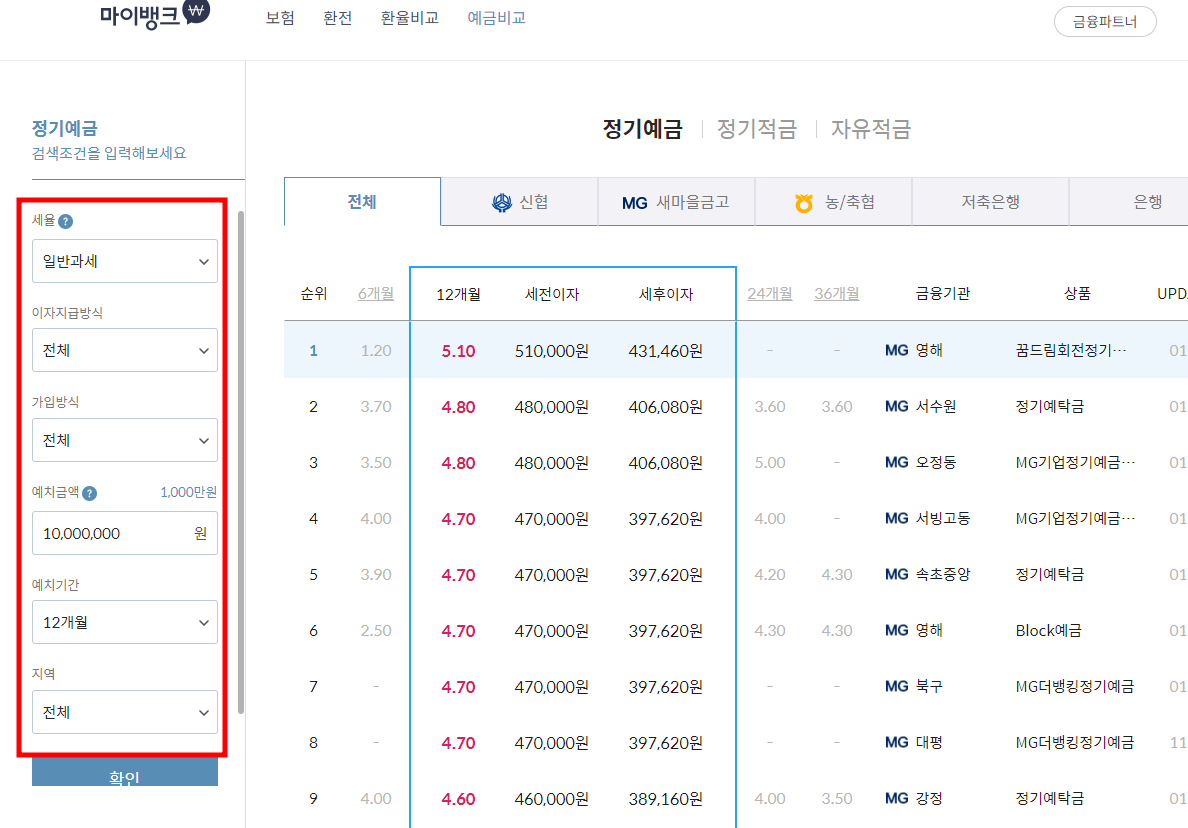
Task: Click the 순위 column header
Action: click(x=314, y=293)
